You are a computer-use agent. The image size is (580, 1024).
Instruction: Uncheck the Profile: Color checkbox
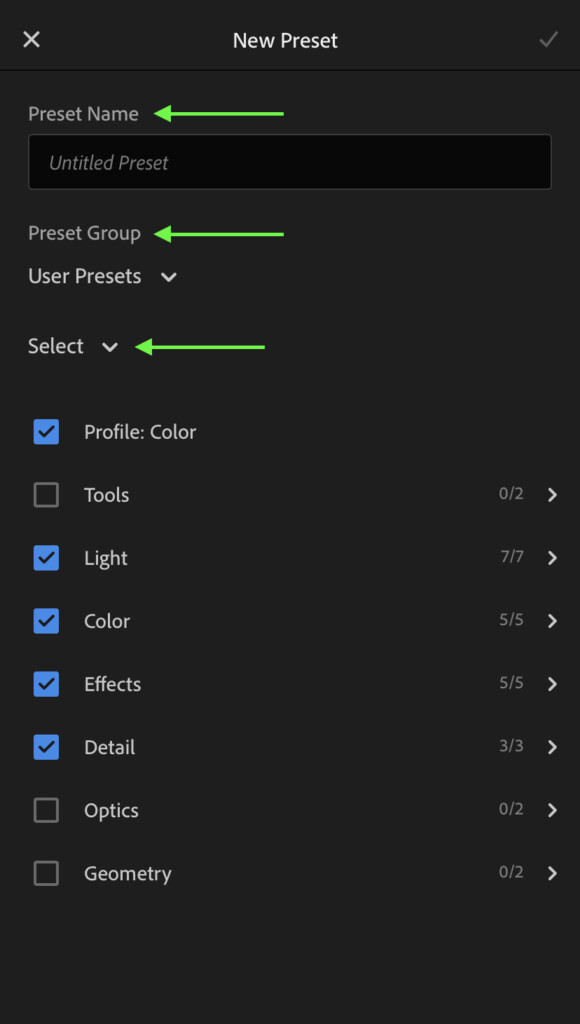(x=46, y=432)
